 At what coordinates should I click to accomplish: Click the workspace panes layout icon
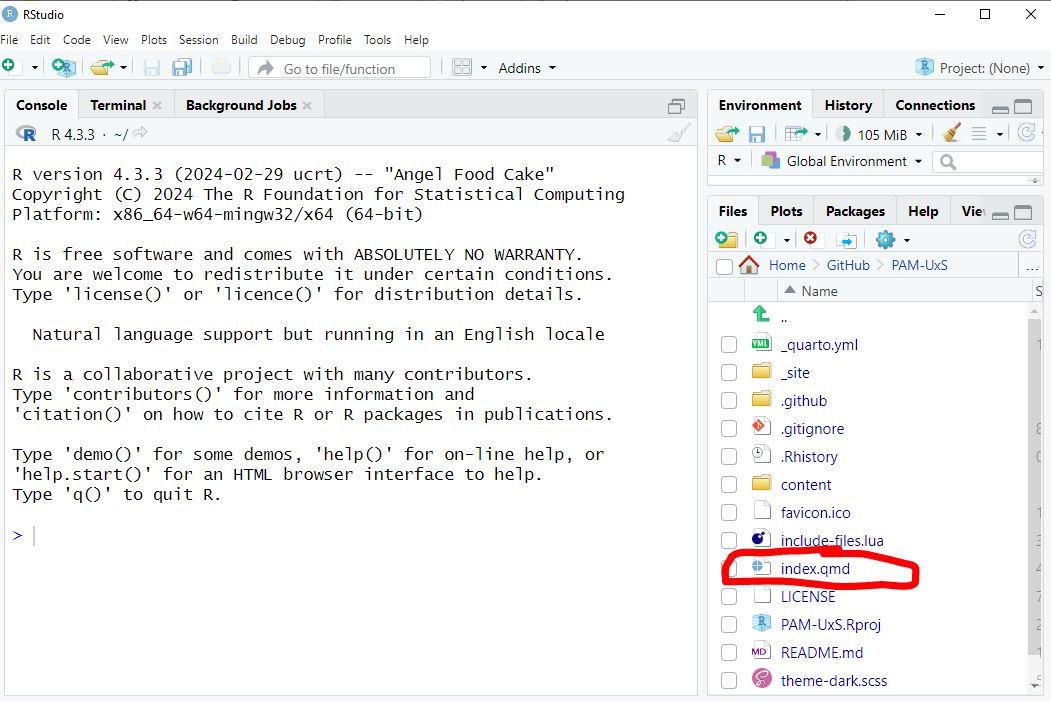click(x=462, y=67)
